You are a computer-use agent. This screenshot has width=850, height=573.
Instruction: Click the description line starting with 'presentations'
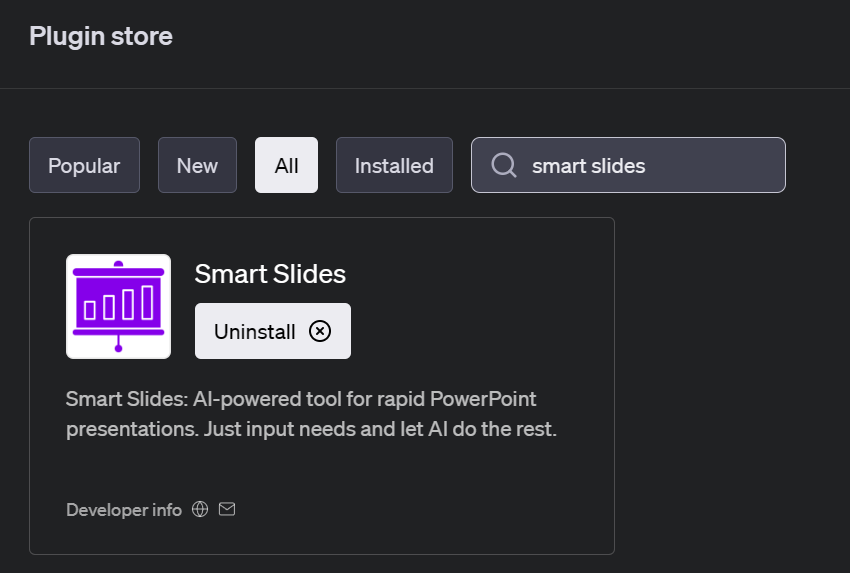point(311,430)
